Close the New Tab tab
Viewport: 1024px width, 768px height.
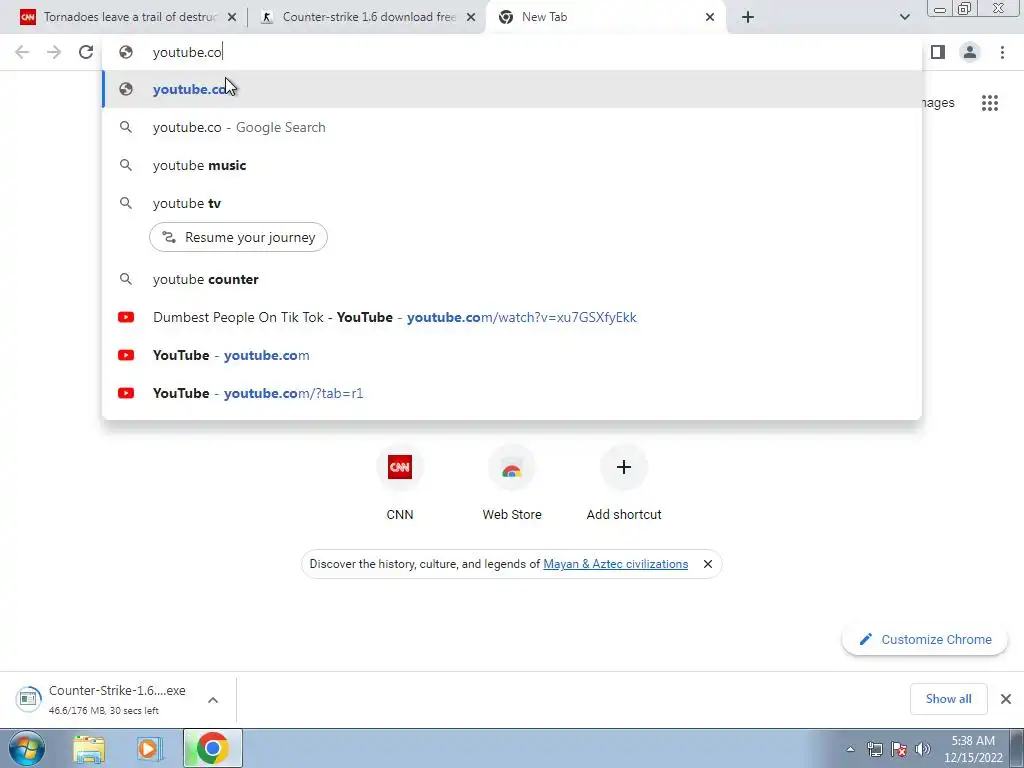710,17
